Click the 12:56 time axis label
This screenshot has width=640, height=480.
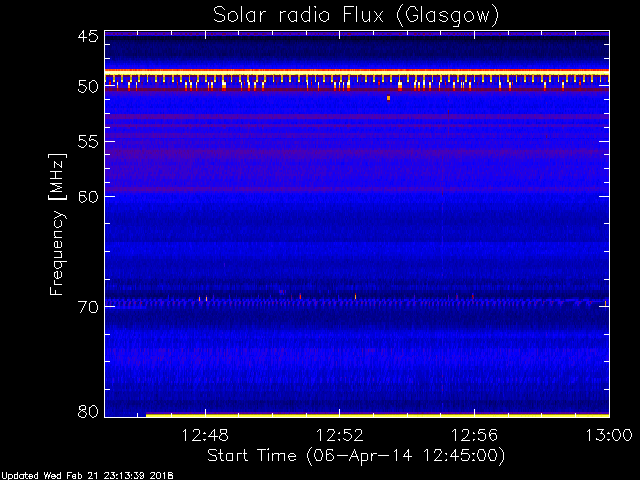click(x=474, y=435)
